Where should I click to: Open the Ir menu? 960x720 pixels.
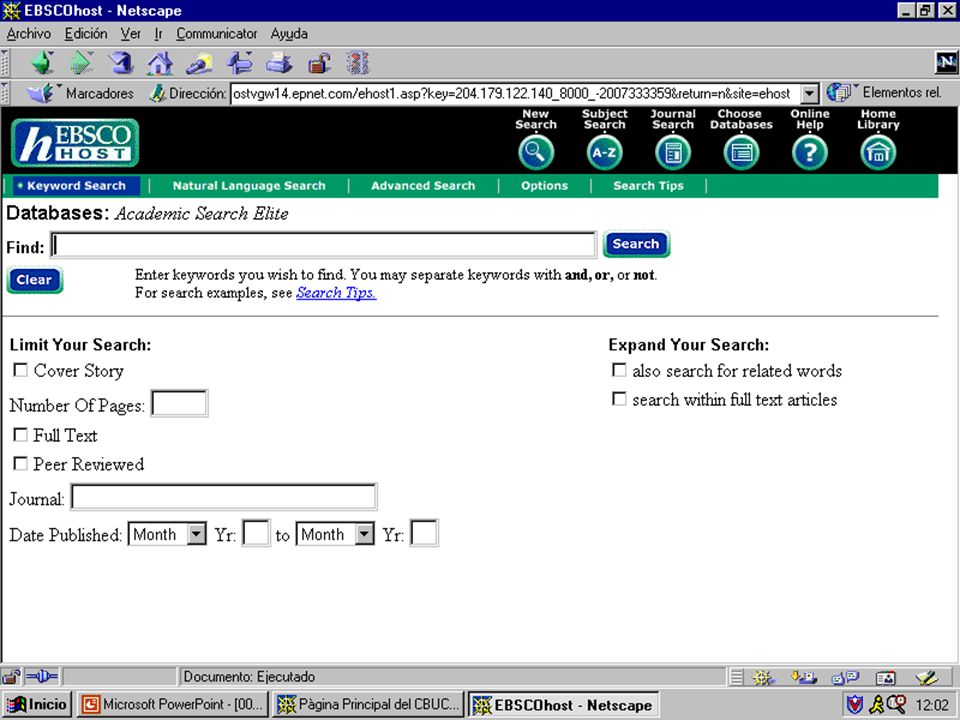pyautogui.click(x=159, y=34)
